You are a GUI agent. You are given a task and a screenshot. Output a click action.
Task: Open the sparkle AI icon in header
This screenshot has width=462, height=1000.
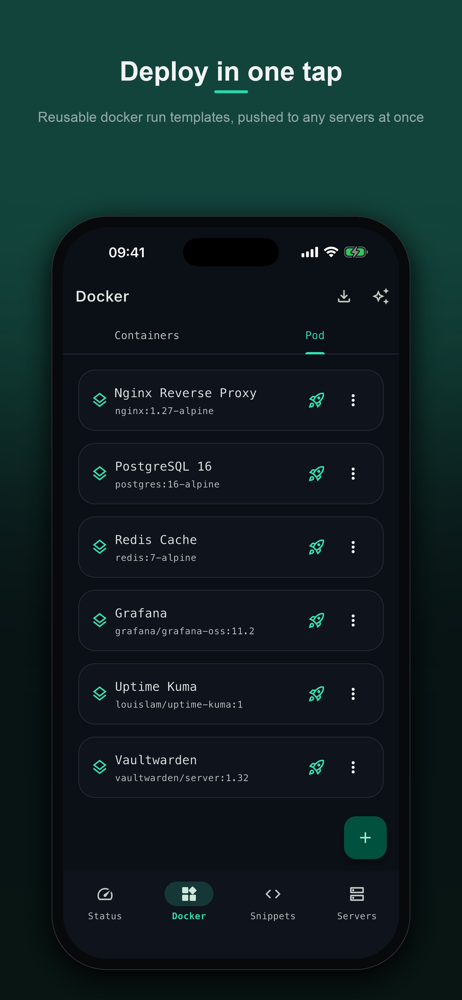tap(381, 296)
